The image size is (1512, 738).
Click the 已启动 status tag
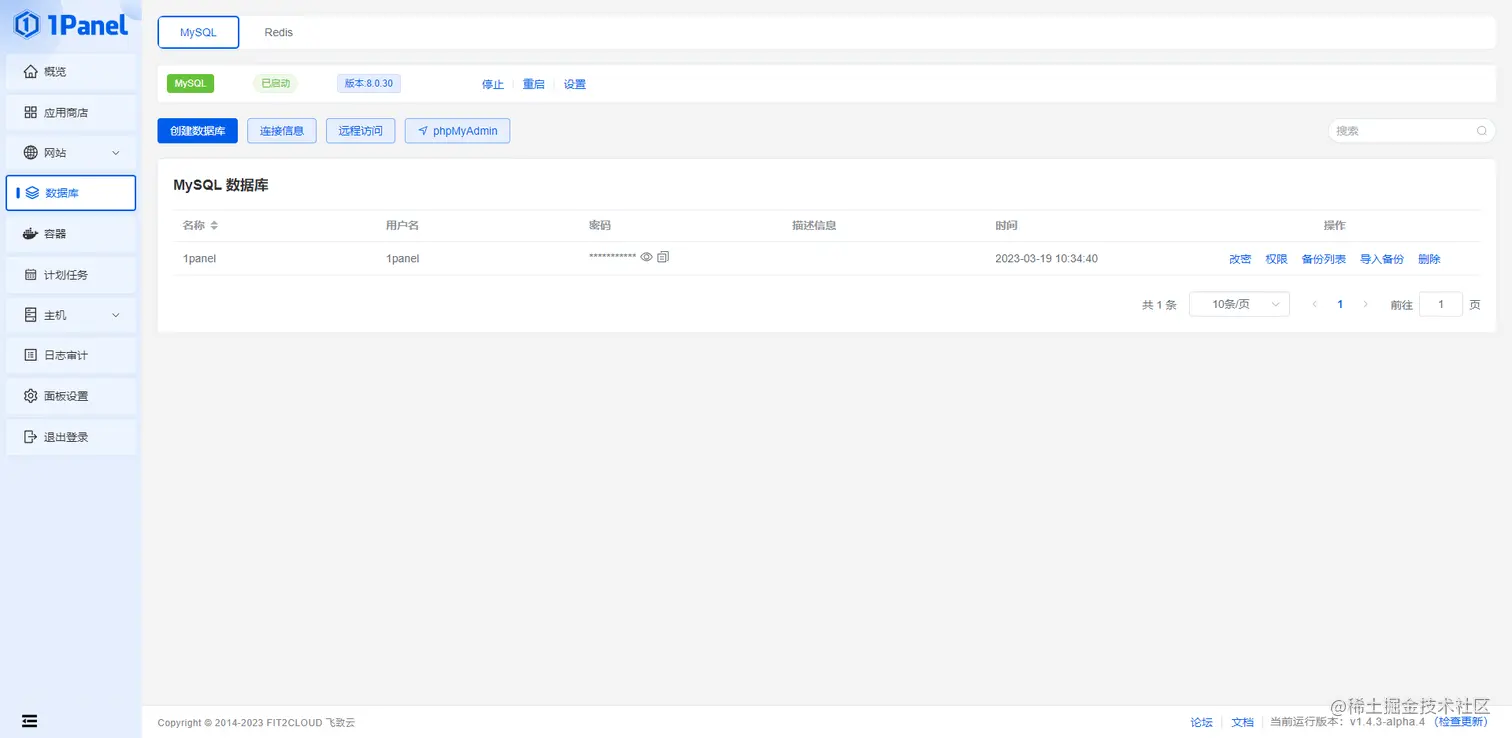click(276, 83)
